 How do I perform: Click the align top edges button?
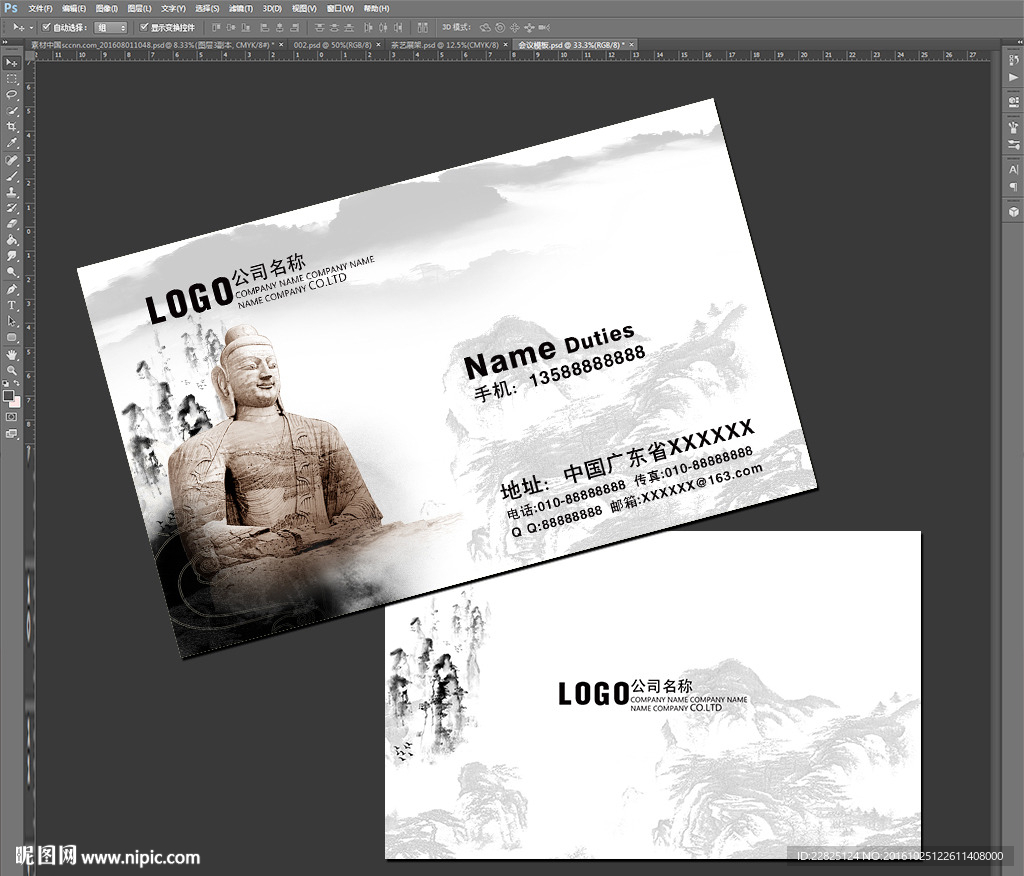216,27
